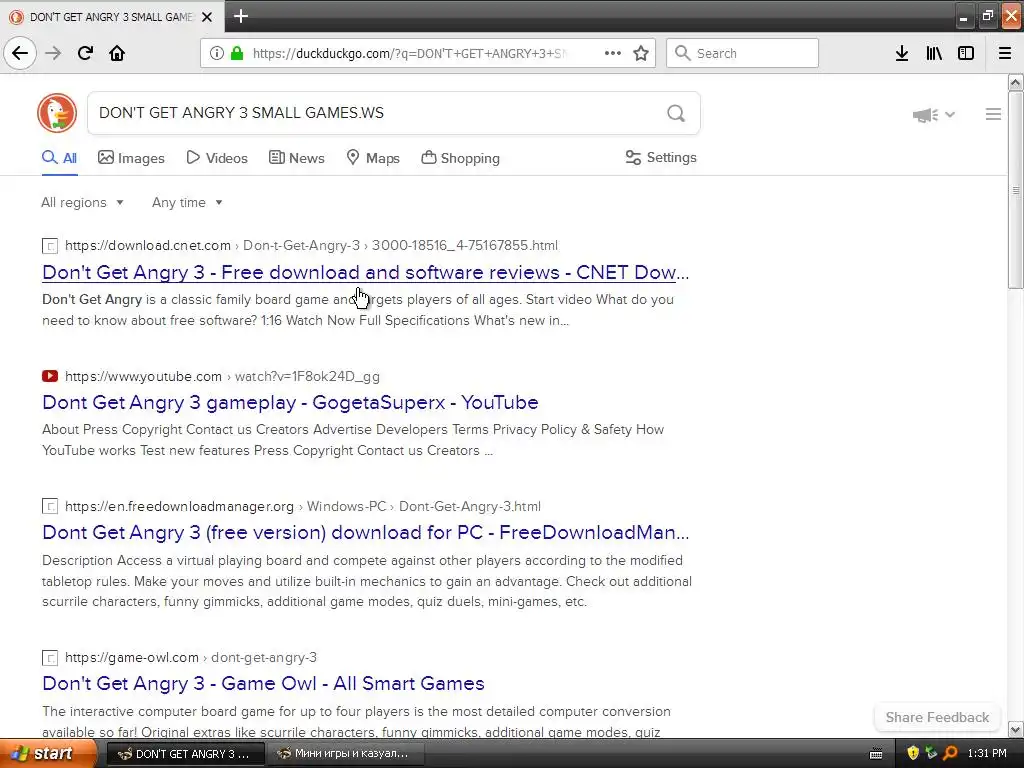Open Game Owl All Smart Games result
Screen dimensions: 1024x768
tap(263, 683)
